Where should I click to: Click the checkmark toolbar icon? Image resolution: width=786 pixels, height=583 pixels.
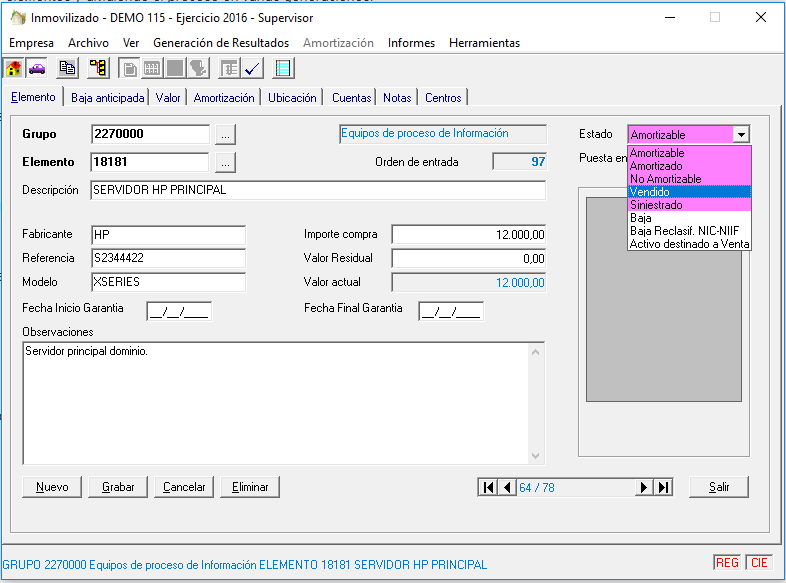[252, 68]
